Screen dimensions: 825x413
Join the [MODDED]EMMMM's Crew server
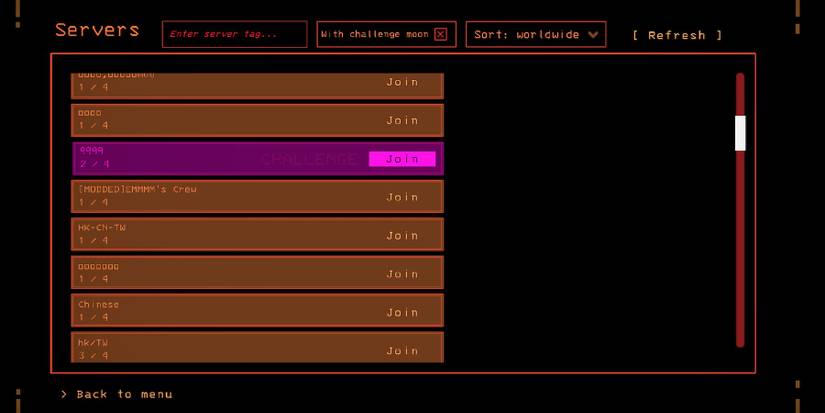pos(402,197)
